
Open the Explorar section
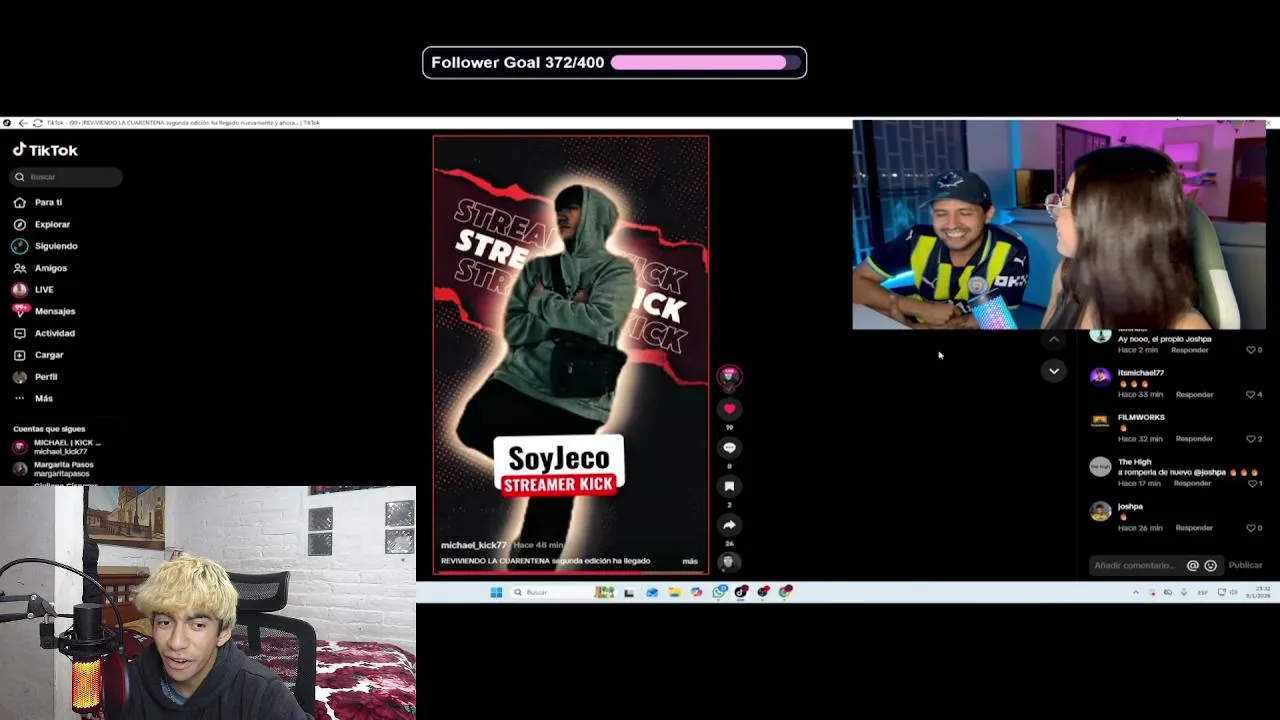pyautogui.click(x=42, y=224)
